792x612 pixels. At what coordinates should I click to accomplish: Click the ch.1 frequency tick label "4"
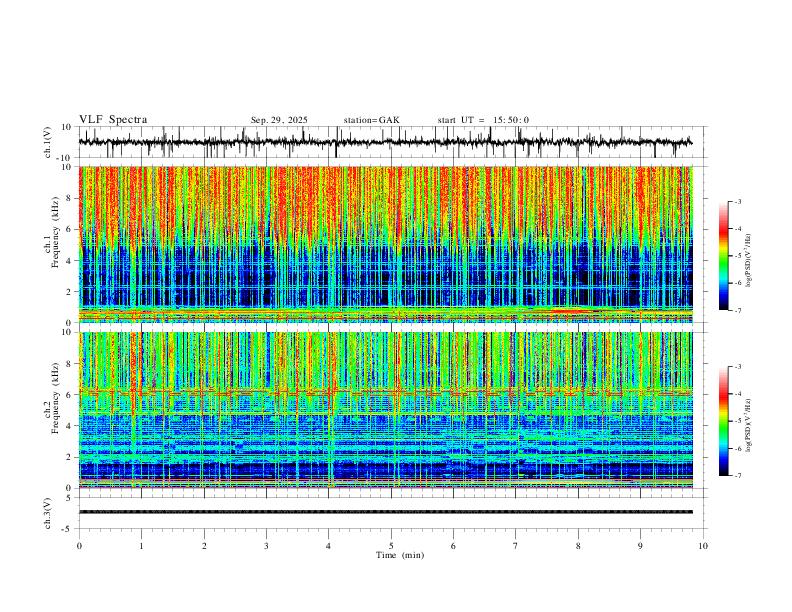coord(70,261)
